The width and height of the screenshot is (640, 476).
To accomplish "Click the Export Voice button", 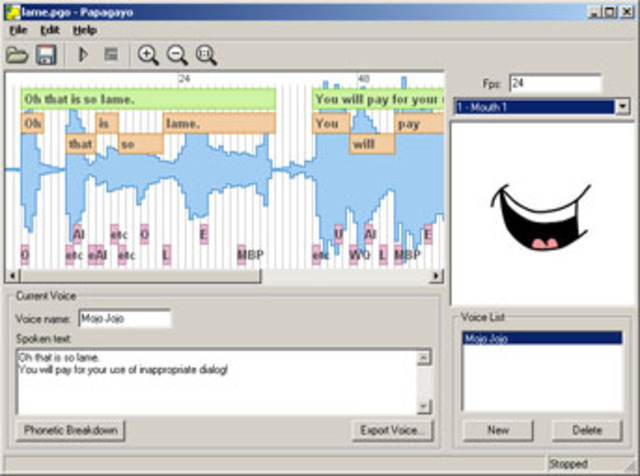I will coord(392,430).
